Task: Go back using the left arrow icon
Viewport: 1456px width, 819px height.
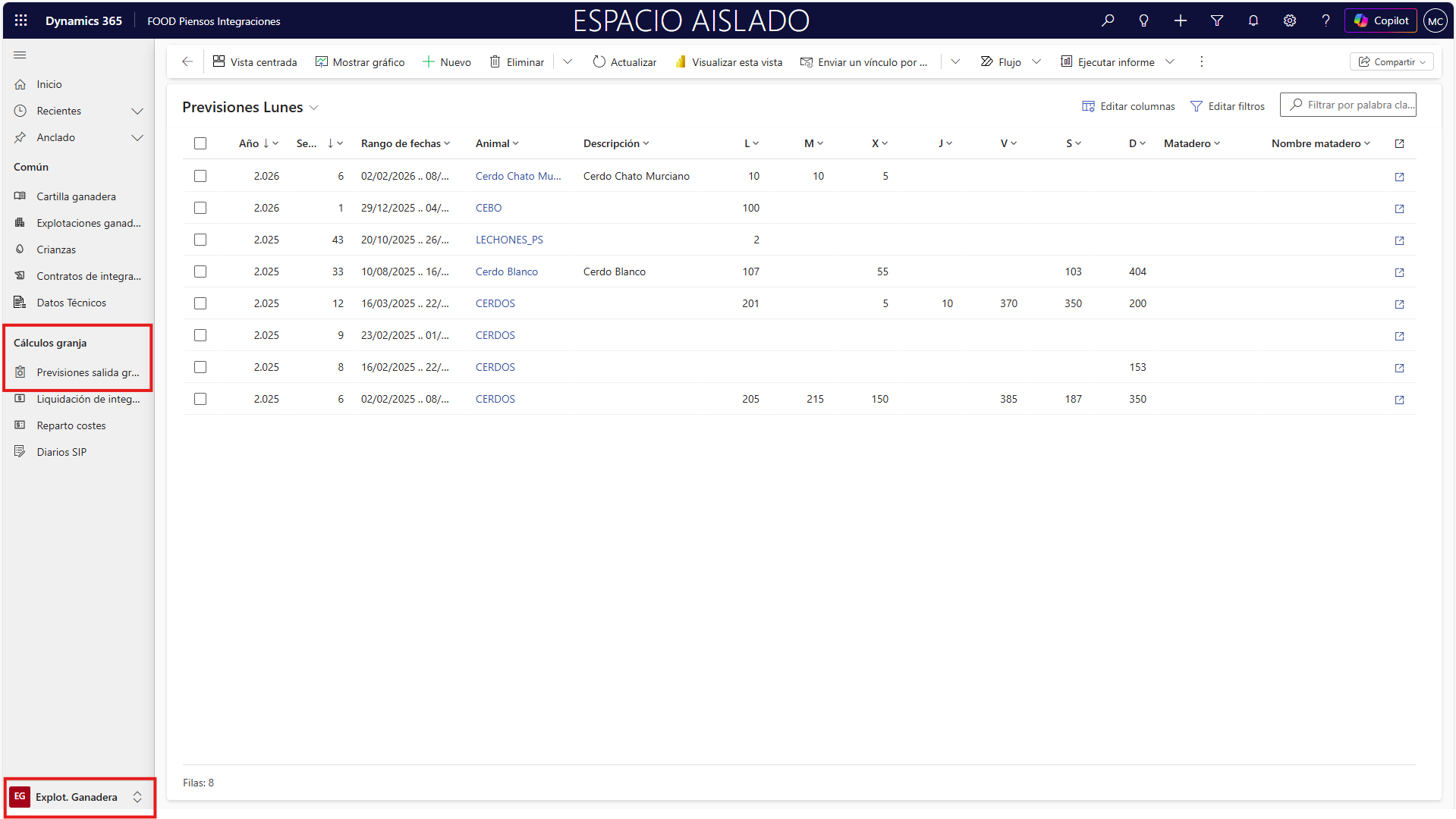Action: pyautogui.click(x=187, y=62)
